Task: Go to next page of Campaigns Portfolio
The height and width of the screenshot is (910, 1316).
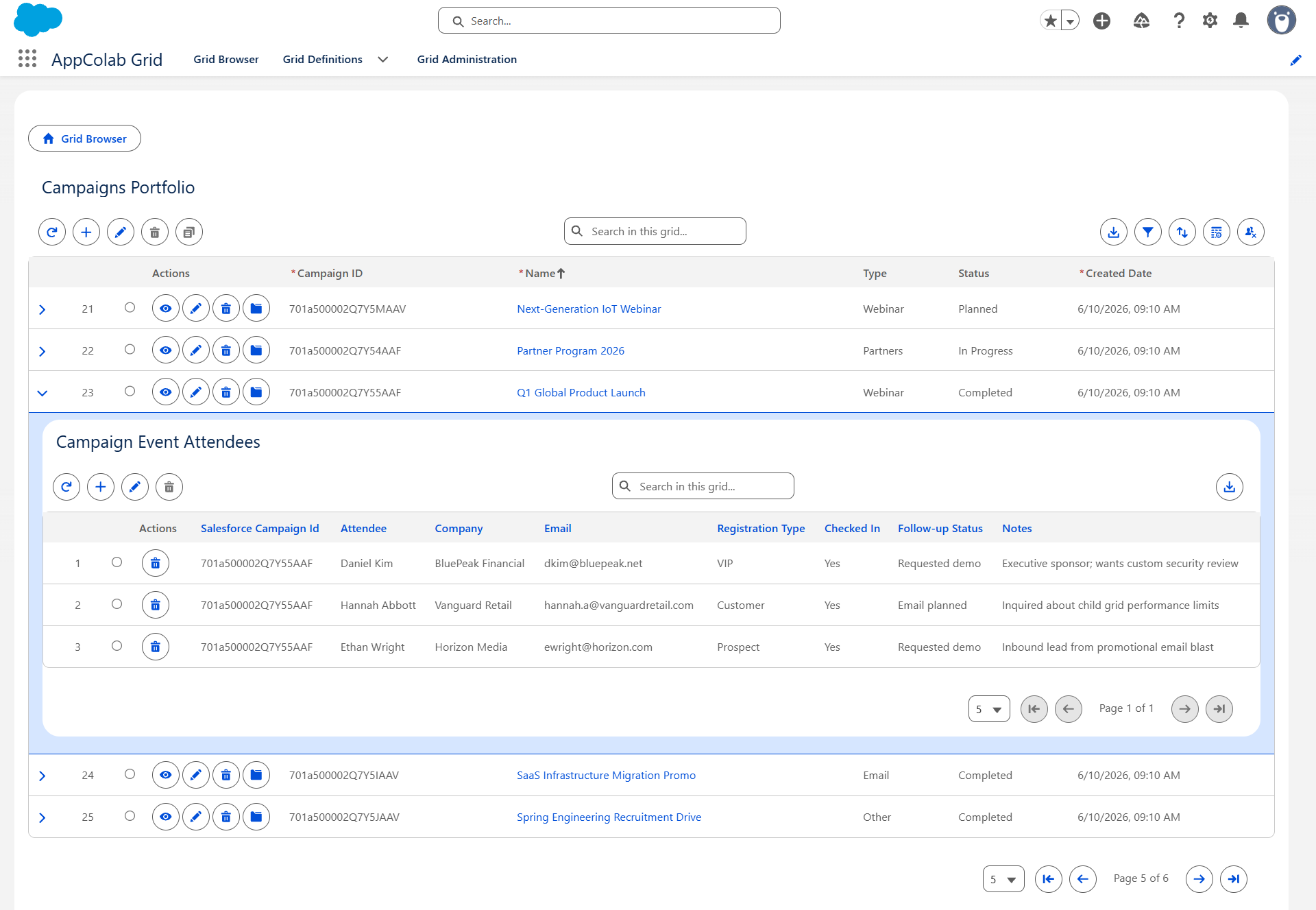Action: [1199, 879]
